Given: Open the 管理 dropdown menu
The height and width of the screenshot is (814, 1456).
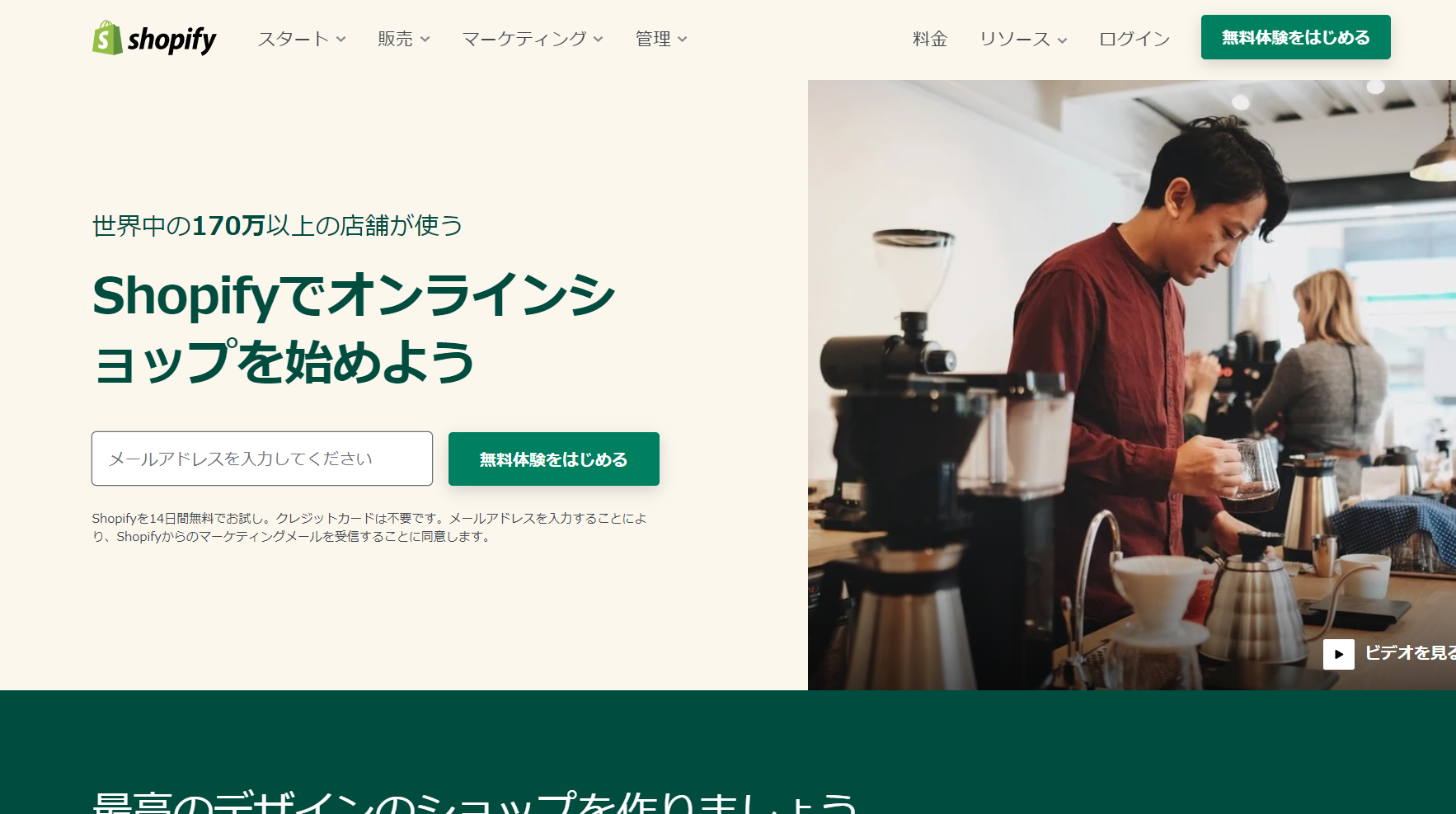Looking at the screenshot, I should [660, 39].
